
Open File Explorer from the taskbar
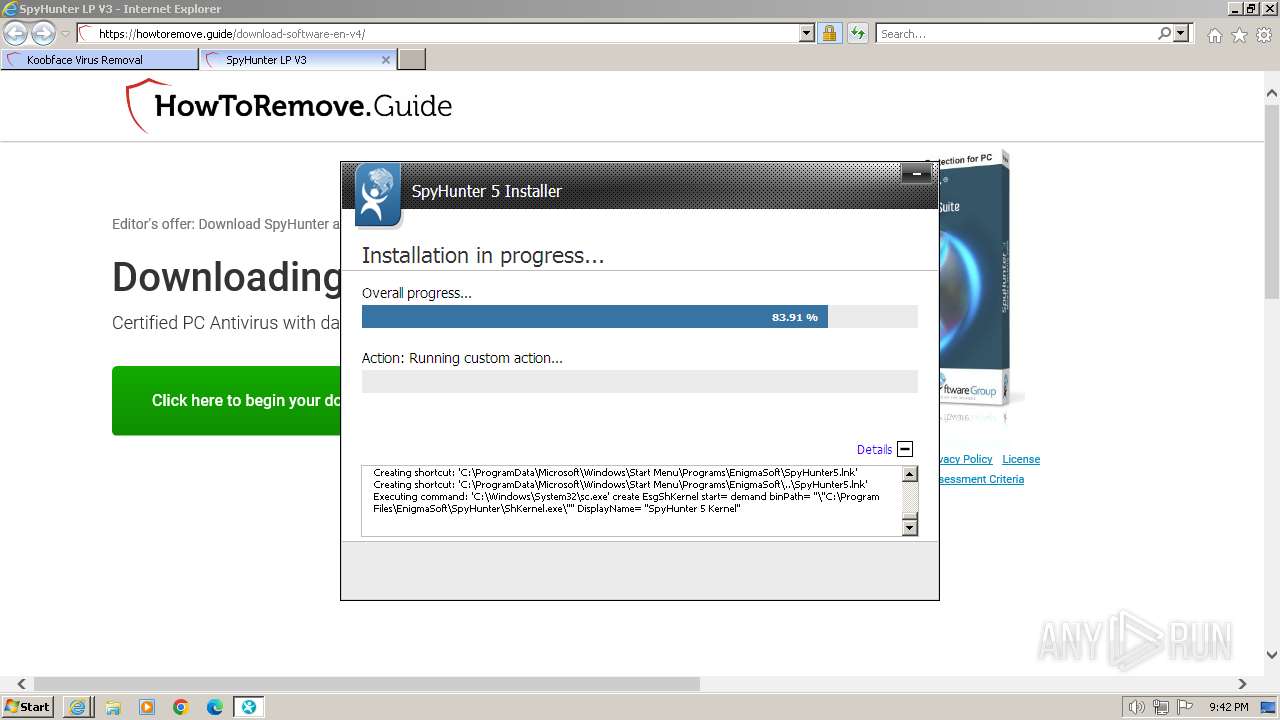(113, 707)
